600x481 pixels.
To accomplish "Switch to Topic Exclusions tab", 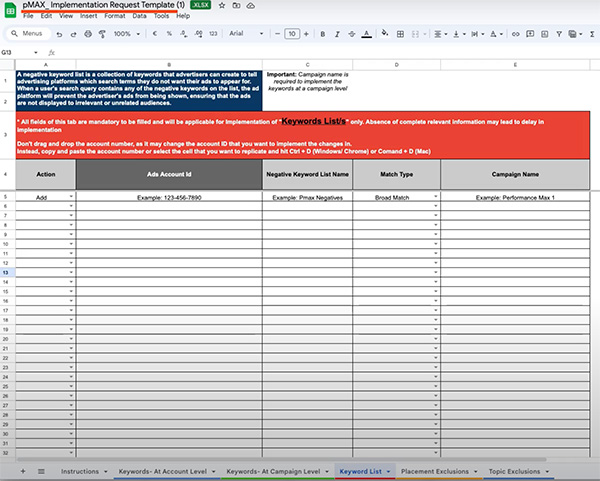I will [x=514, y=471].
